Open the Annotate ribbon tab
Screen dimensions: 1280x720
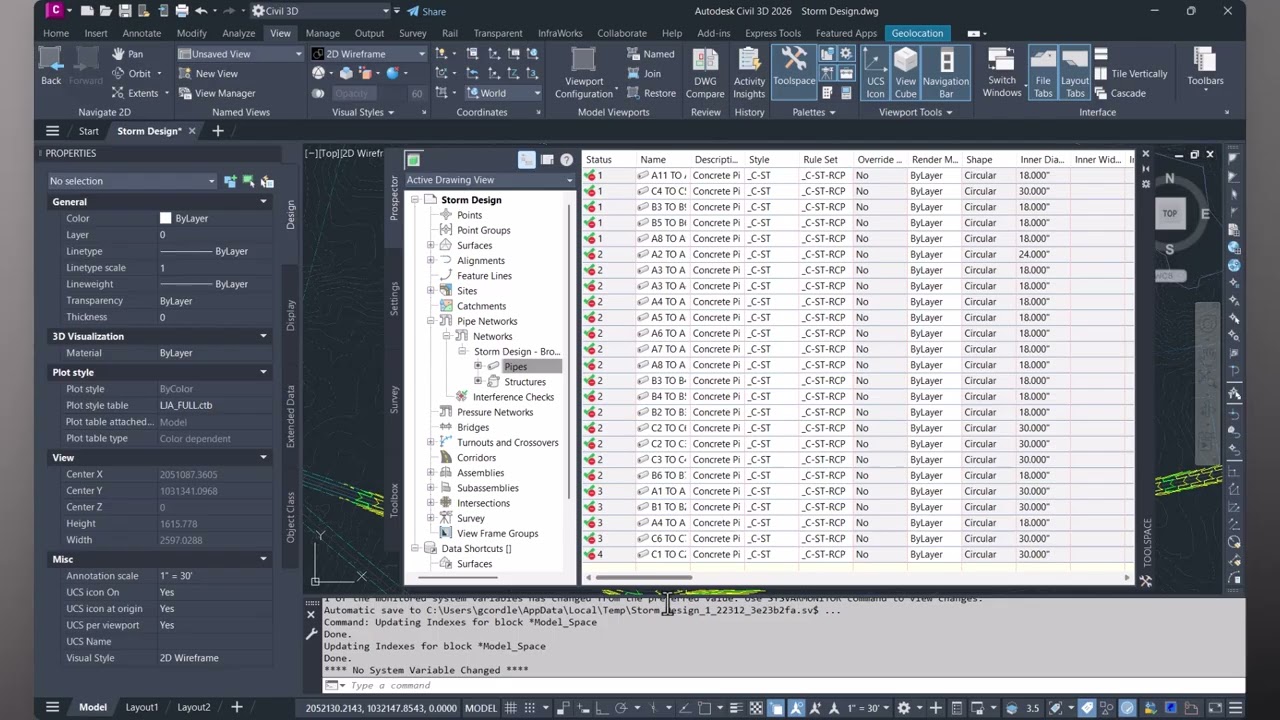pyautogui.click(x=142, y=33)
